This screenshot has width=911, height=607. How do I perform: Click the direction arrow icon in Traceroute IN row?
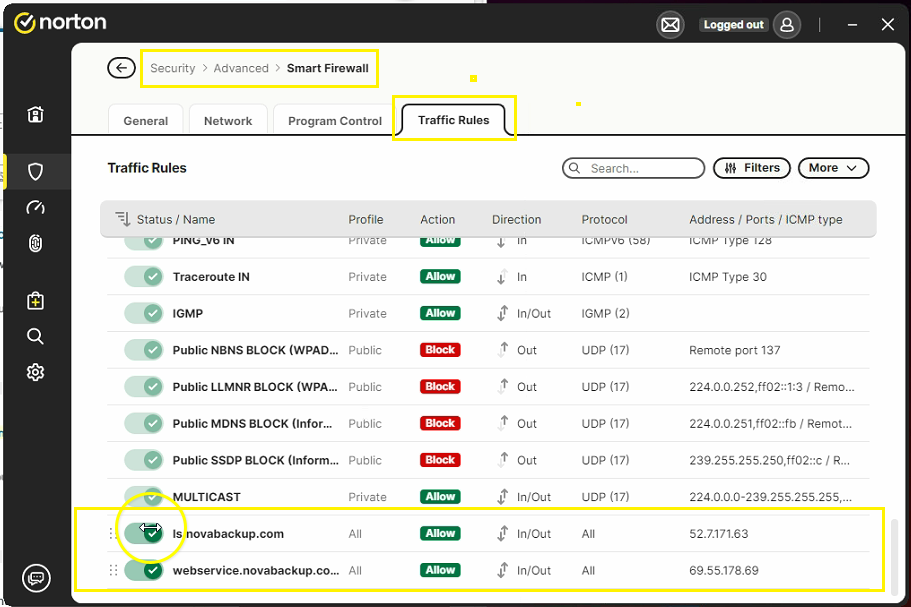503,276
